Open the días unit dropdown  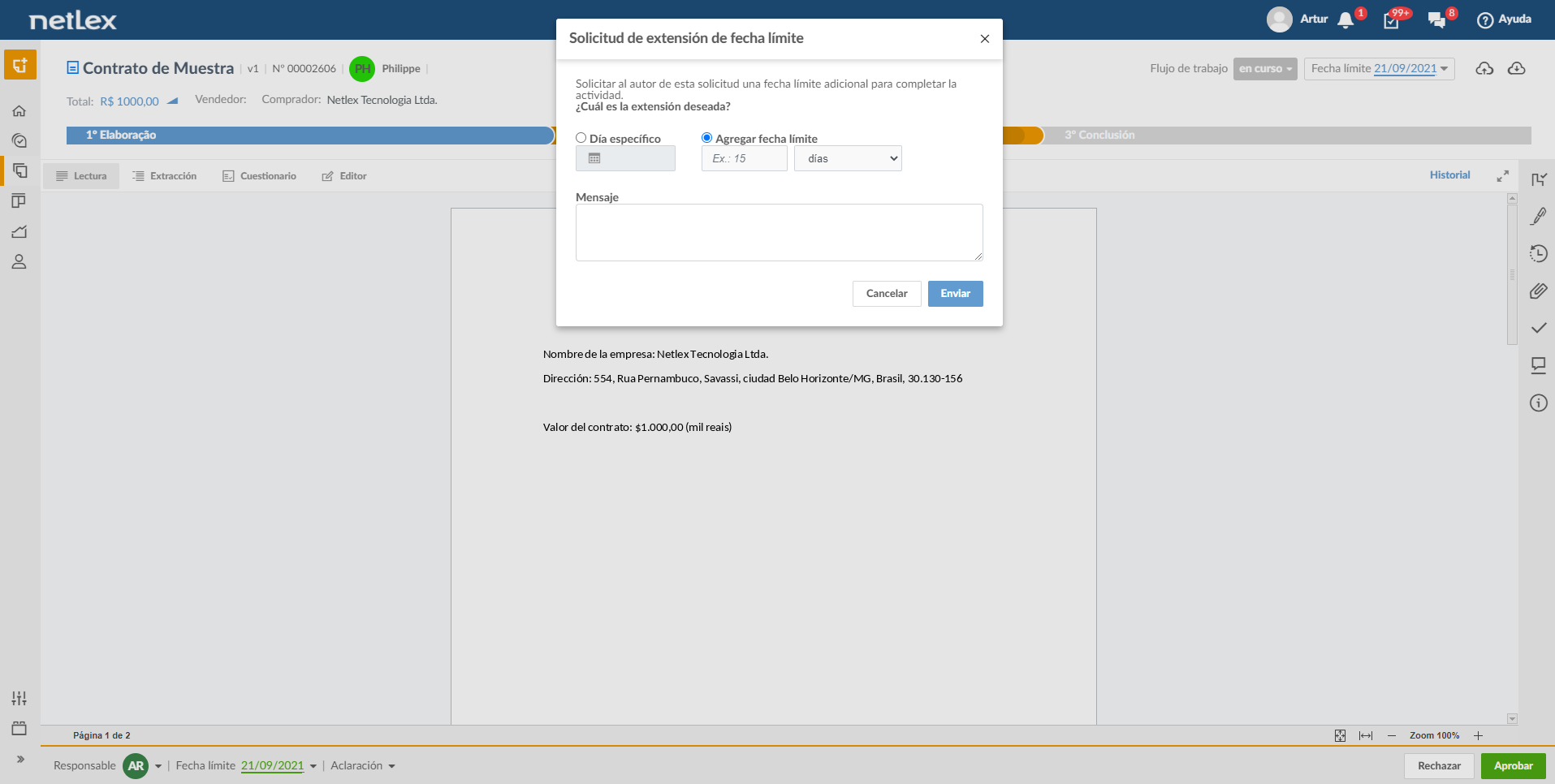848,158
